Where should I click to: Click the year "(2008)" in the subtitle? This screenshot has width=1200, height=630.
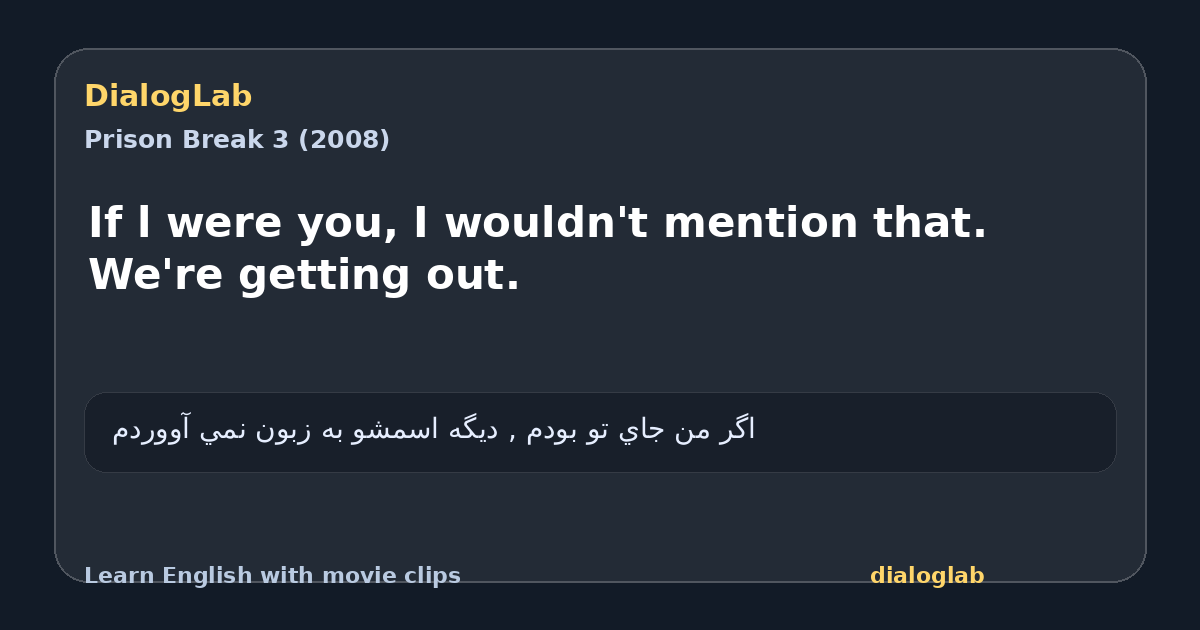click(344, 140)
